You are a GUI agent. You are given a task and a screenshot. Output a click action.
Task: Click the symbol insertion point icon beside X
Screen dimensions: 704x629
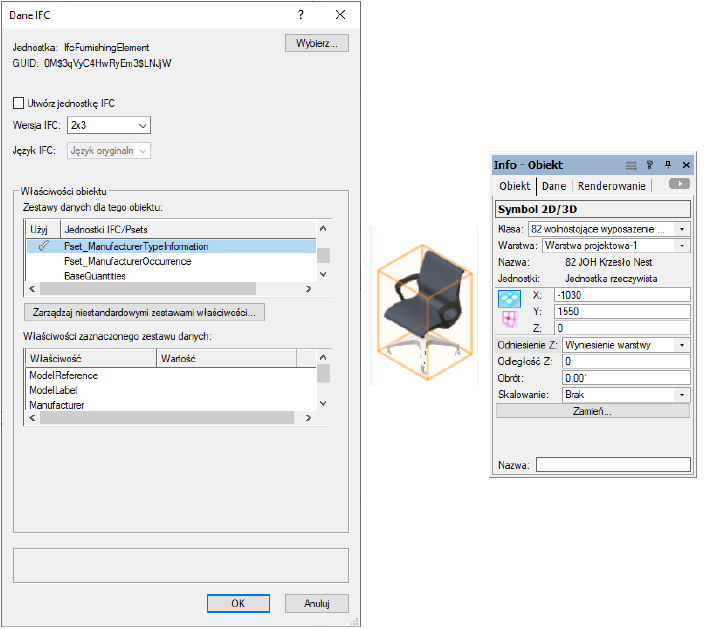(x=510, y=298)
